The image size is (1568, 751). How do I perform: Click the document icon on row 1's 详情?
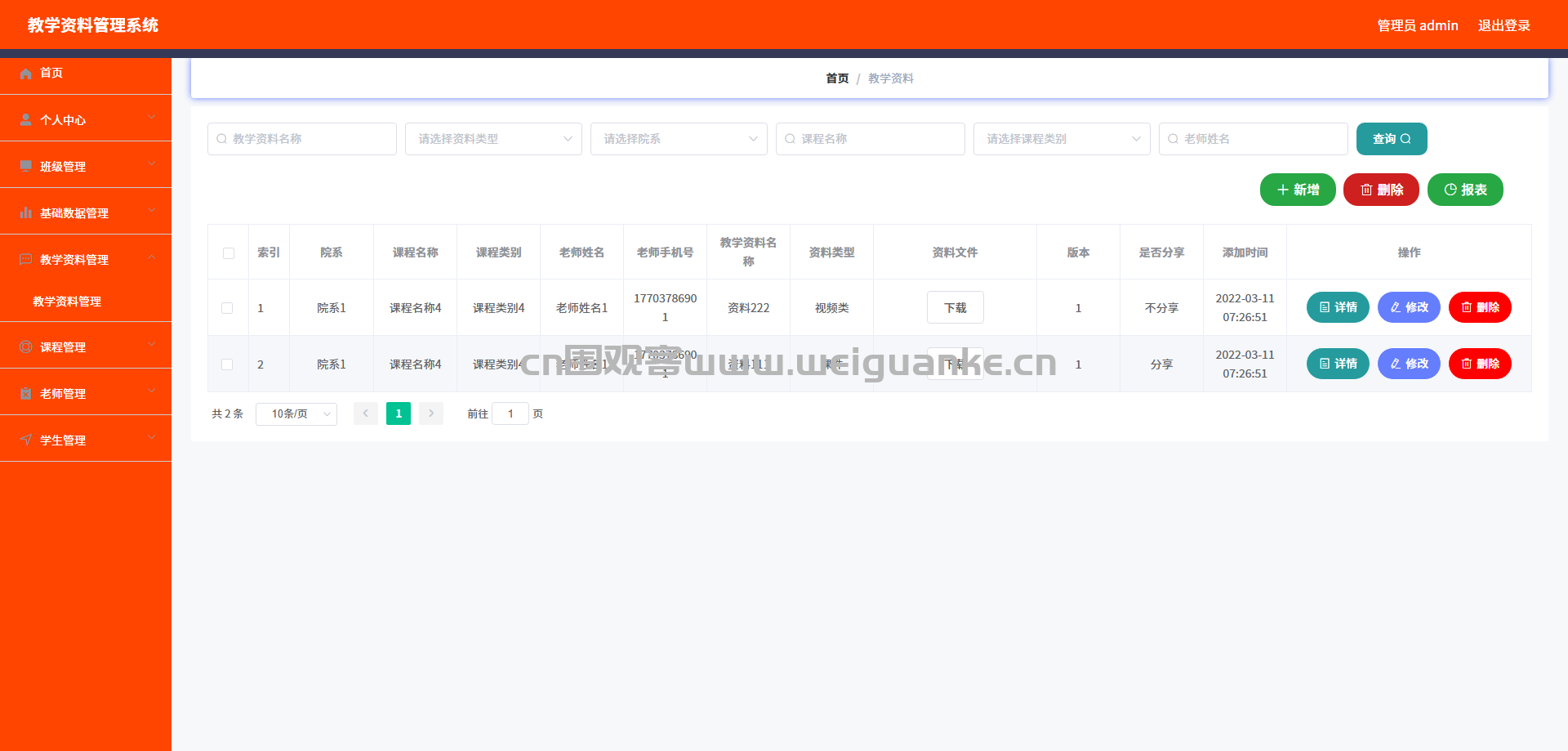pos(1325,307)
